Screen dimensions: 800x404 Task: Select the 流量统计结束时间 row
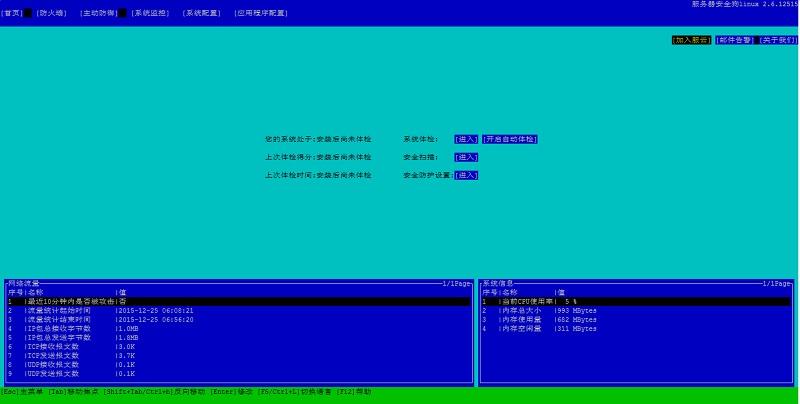[x=239, y=320]
